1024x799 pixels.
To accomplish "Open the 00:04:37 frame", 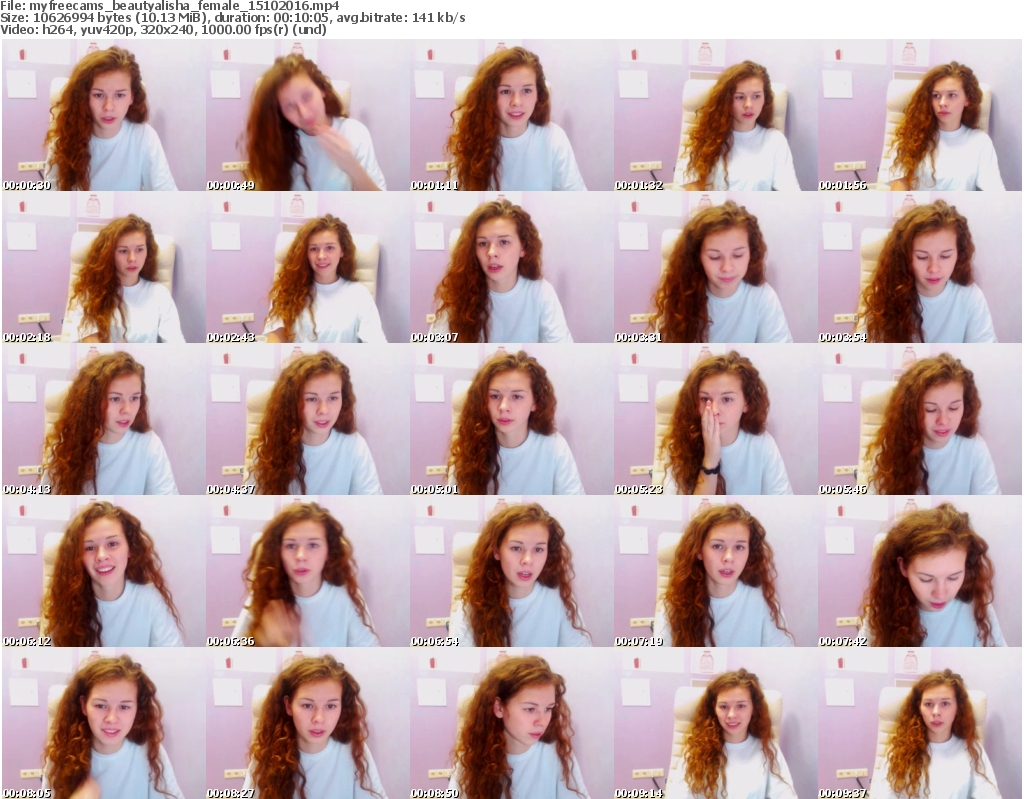I will click(308, 419).
